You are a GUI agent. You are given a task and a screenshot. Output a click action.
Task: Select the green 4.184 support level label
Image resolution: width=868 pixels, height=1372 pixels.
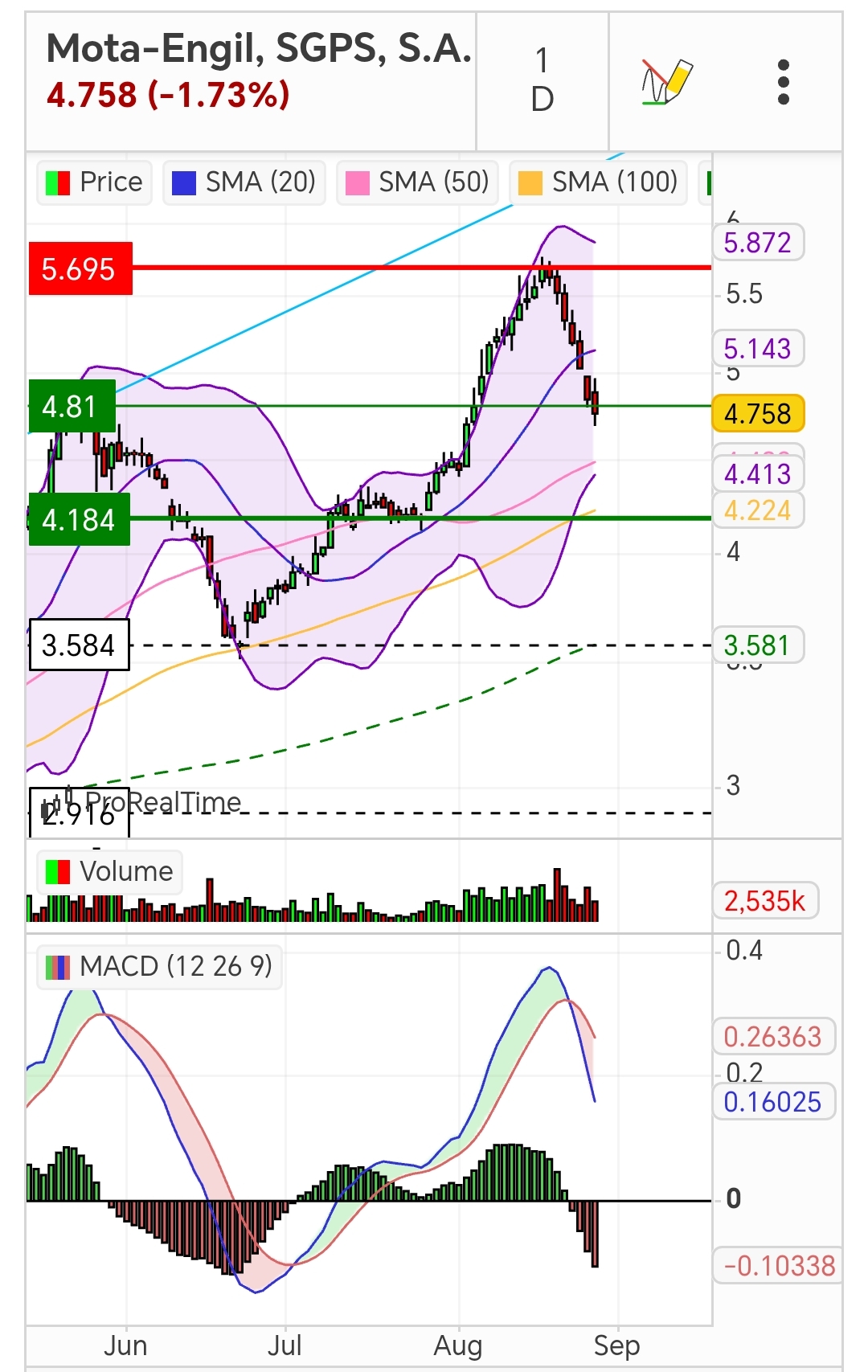click(x=80, y=519)
